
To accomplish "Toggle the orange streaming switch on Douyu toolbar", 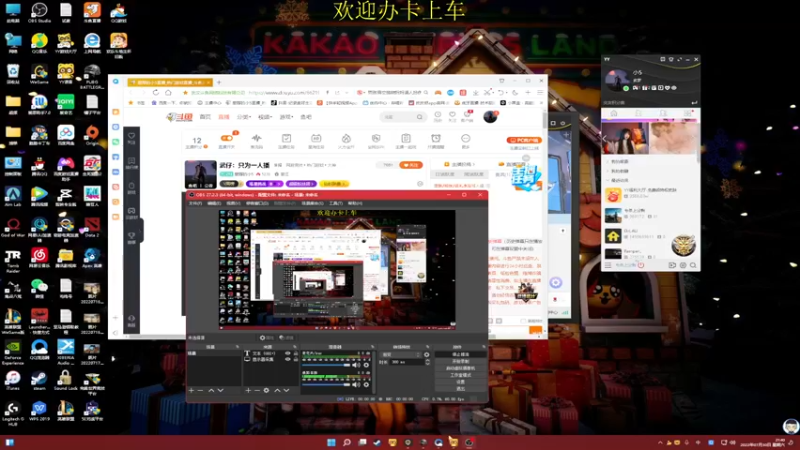I will click(x=227, y=138).
